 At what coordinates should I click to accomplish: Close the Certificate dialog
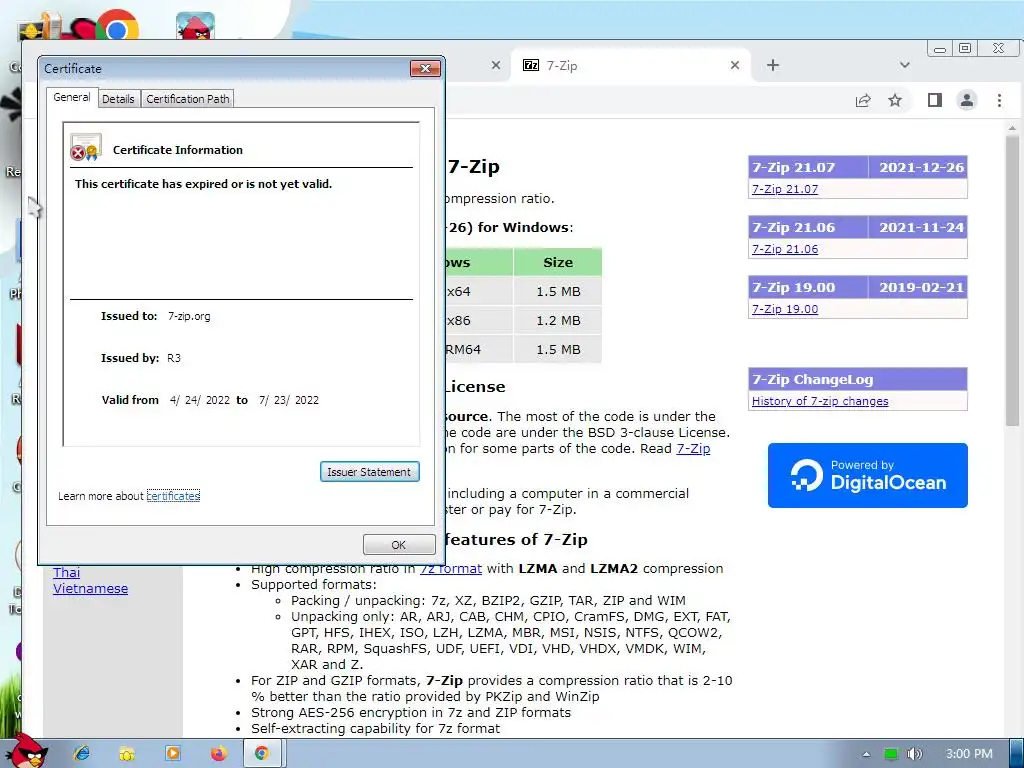[x=425, y=68]
